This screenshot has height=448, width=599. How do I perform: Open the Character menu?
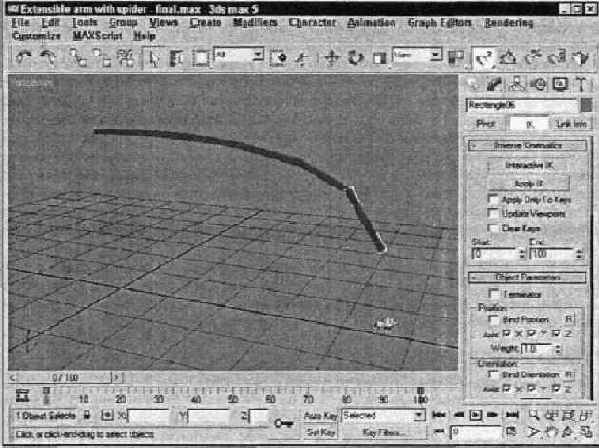(x=312, y=23)
